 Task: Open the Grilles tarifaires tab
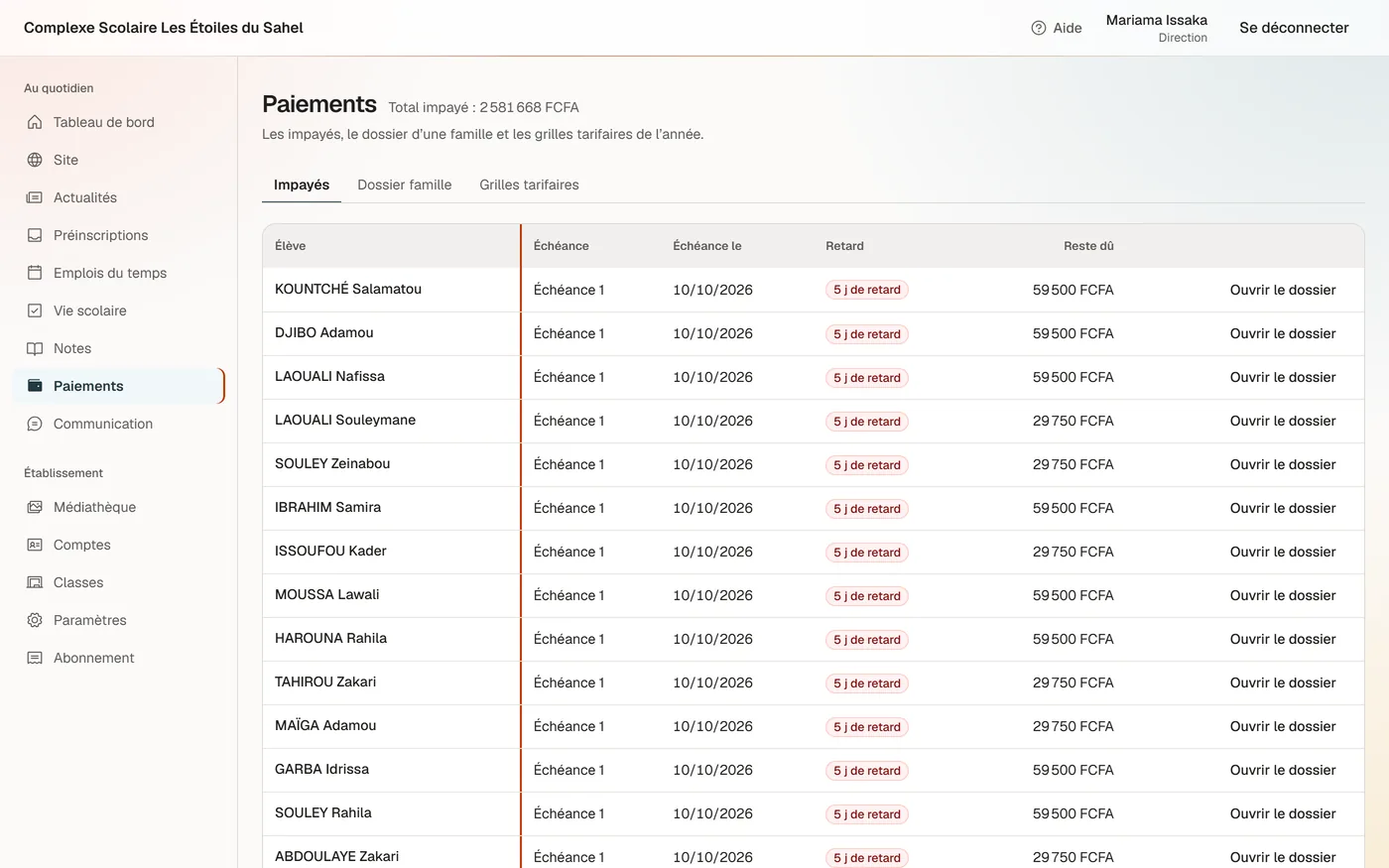coord(529,185)
